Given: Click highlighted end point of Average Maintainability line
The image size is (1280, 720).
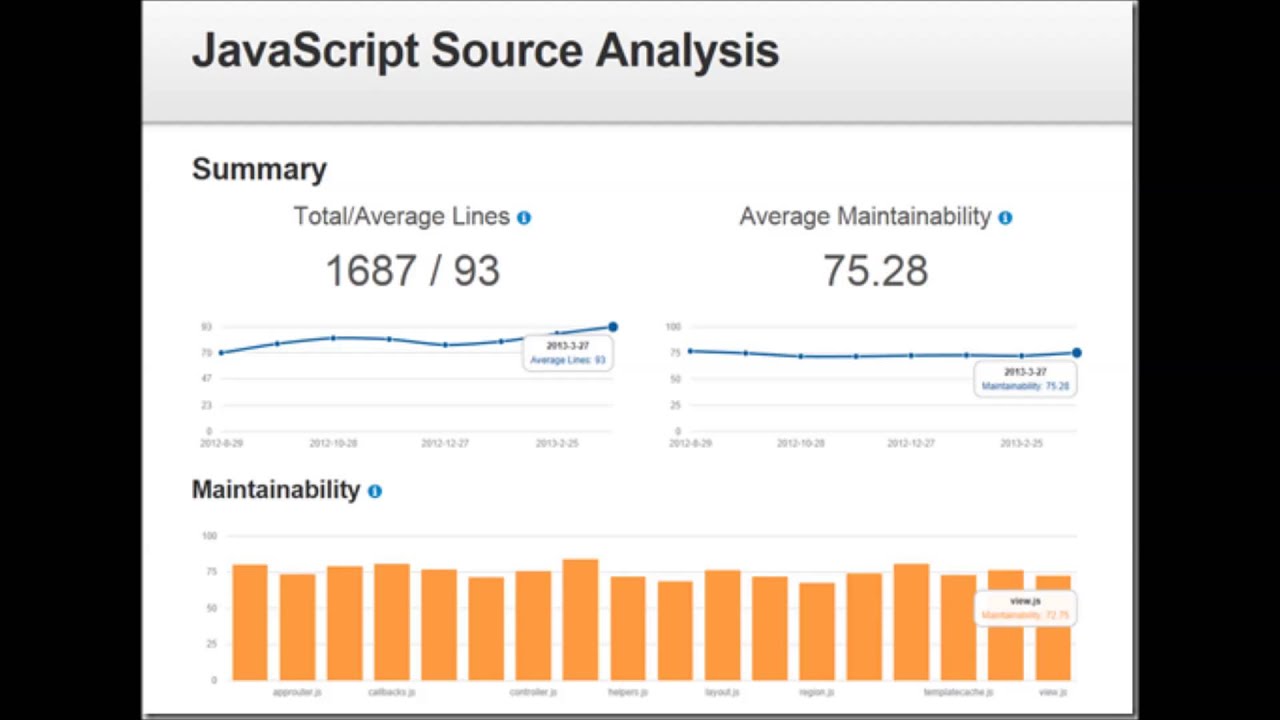Looking at the screenshot, I should [1076, 353].
